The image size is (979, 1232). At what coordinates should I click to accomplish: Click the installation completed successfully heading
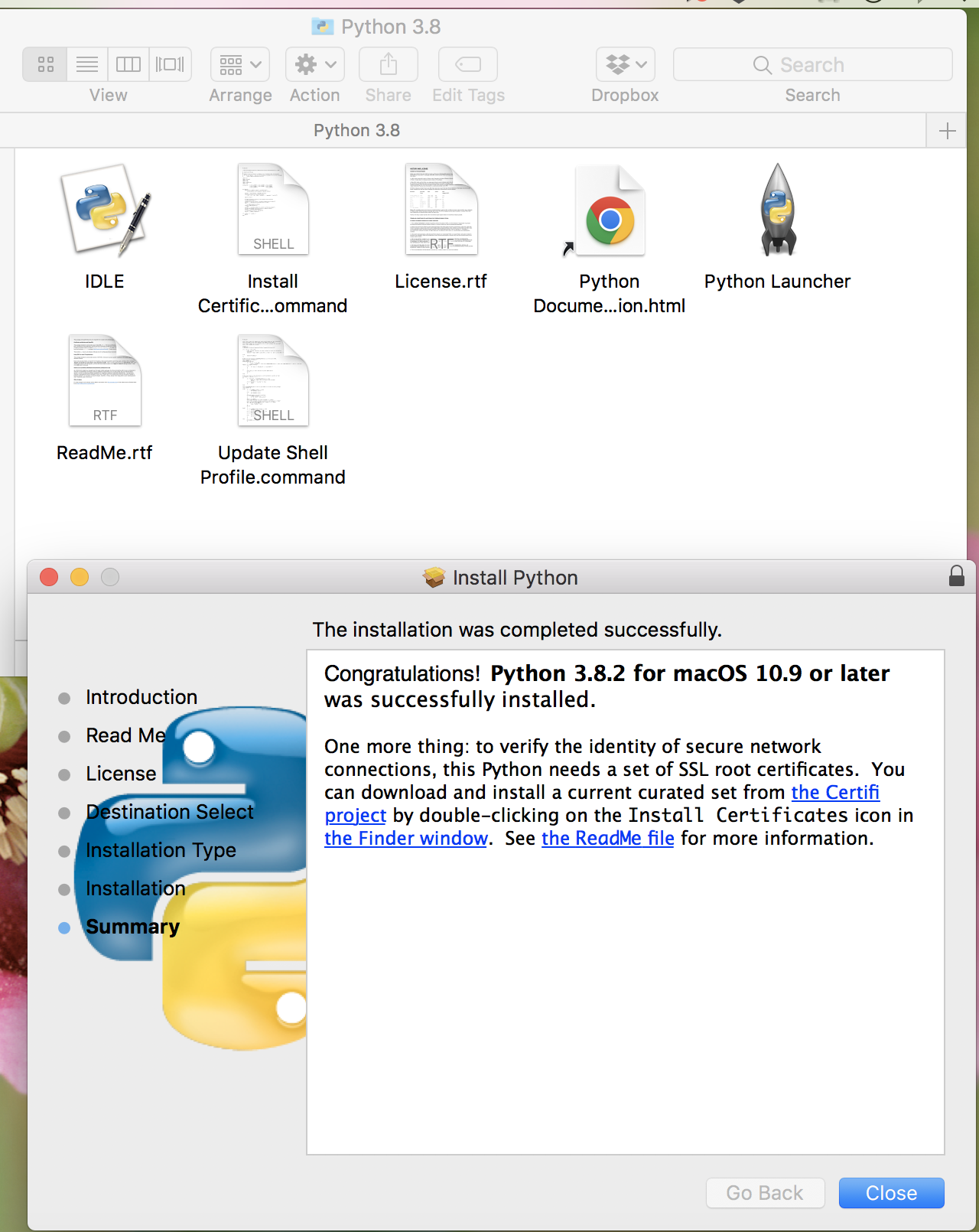517,630
